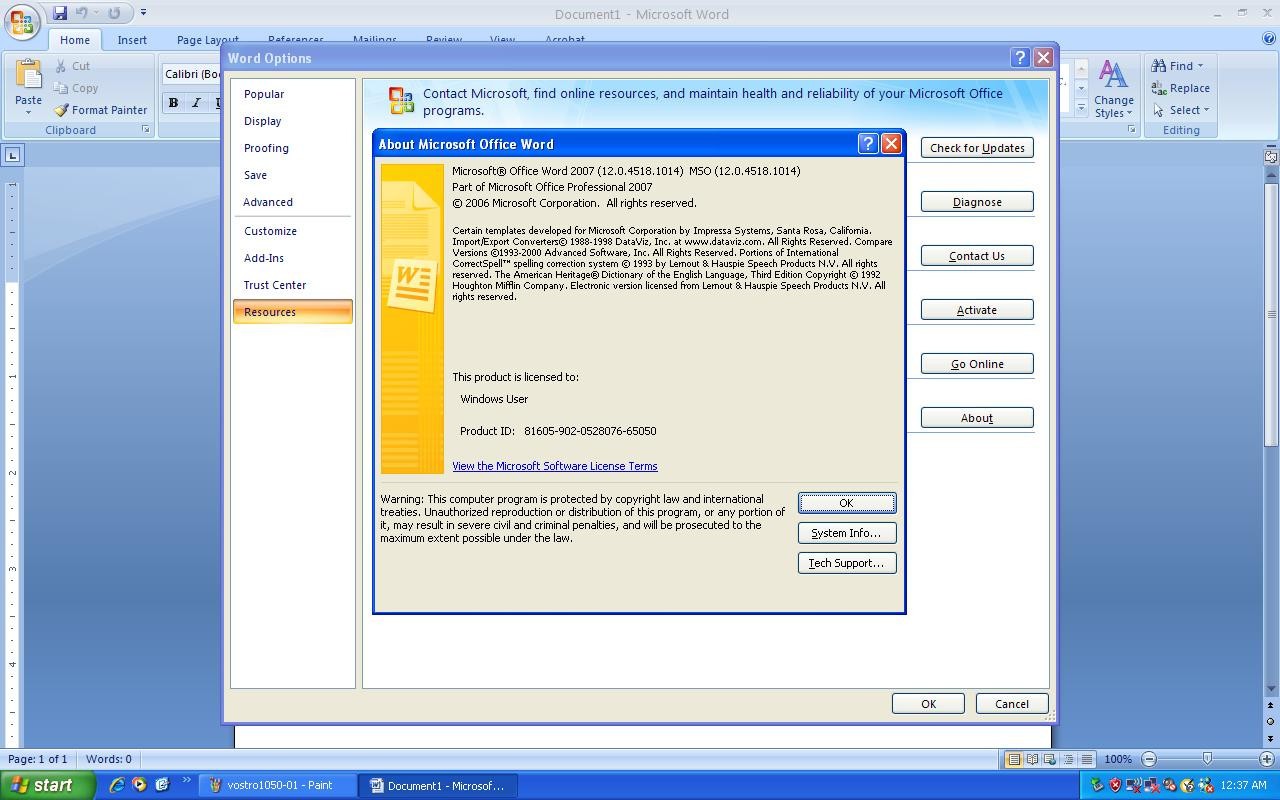
Task: Select the Insert ribbon tab
Action: [132, 40]
